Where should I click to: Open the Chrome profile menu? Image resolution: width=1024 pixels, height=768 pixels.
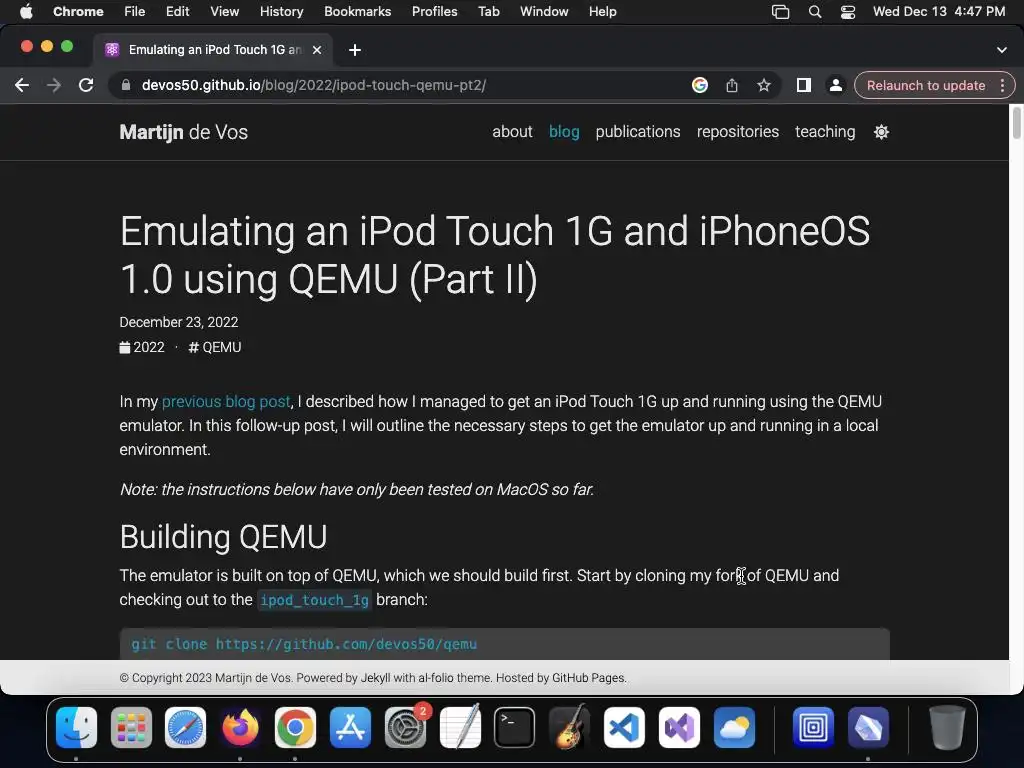pos(835,86)
